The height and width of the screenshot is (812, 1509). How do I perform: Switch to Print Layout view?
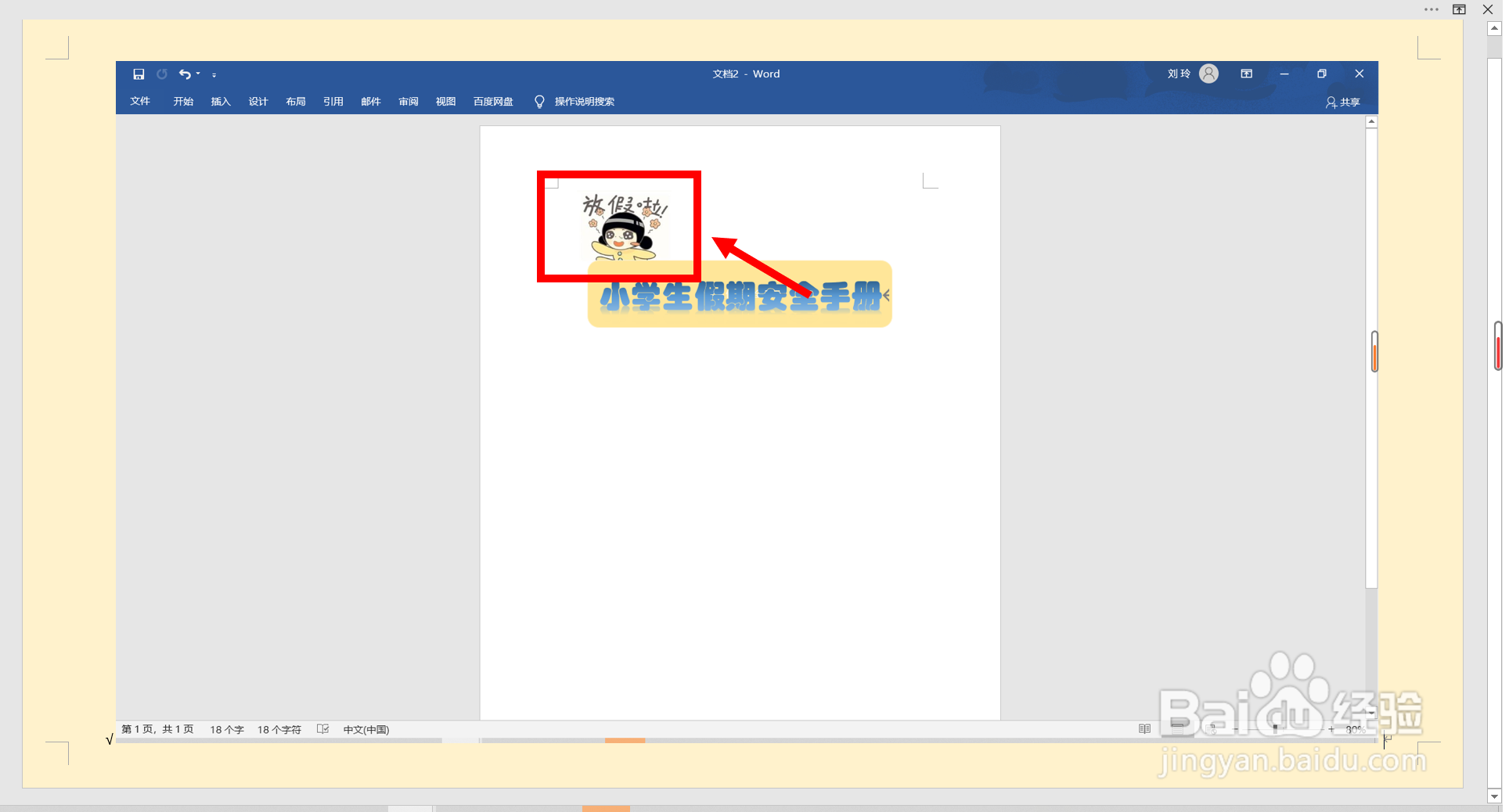click(1177, 729)
